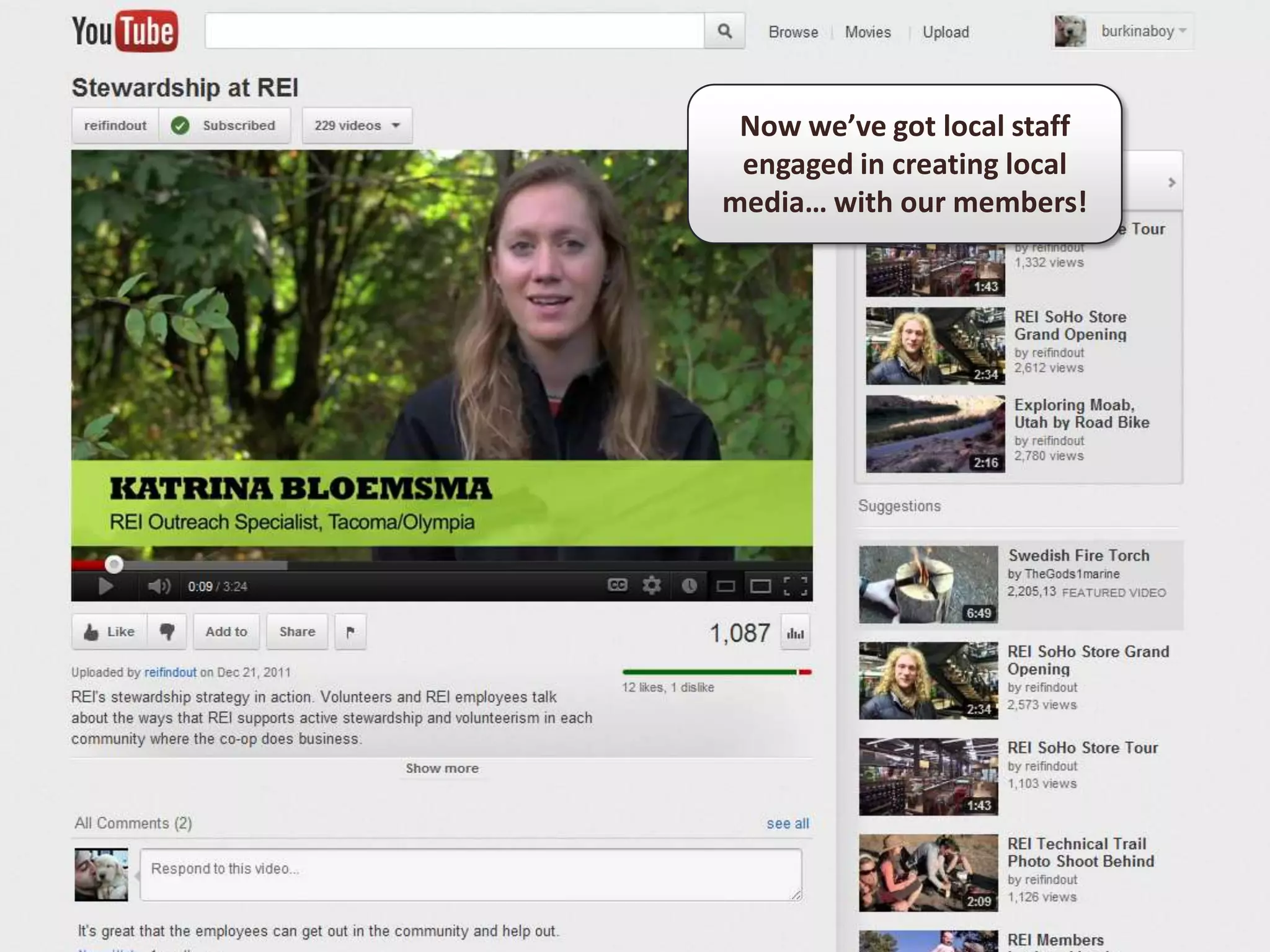Switch to small player size

coord(726,586)
